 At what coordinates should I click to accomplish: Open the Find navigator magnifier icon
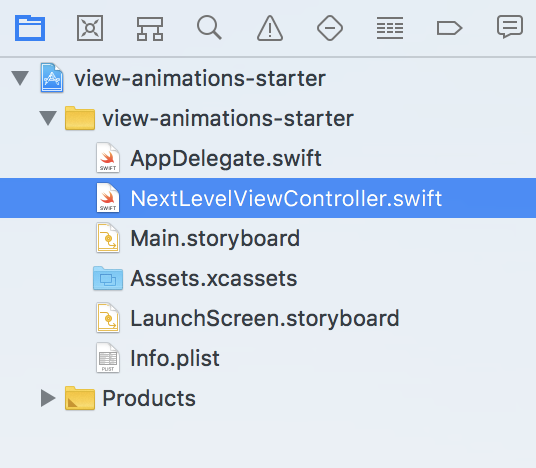(209, 28)
